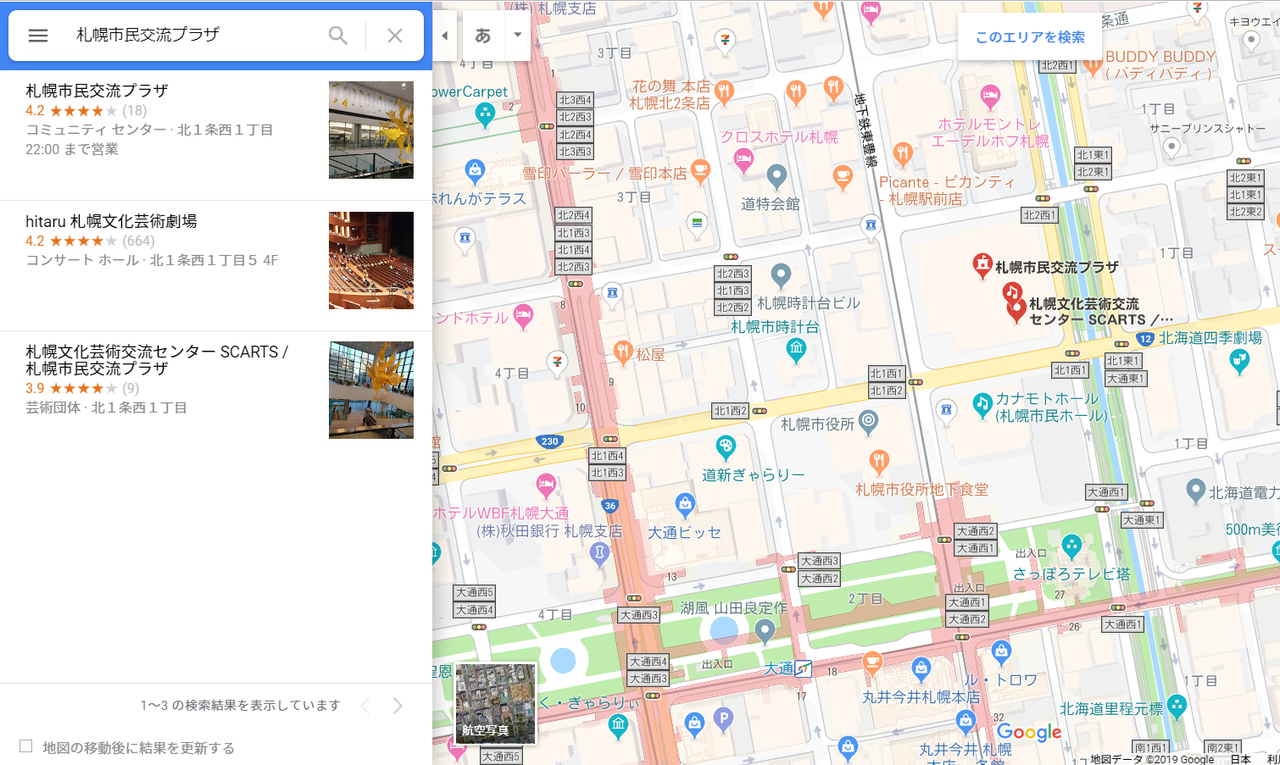Open the input mode dropdown arrow

tap(517, 35)
